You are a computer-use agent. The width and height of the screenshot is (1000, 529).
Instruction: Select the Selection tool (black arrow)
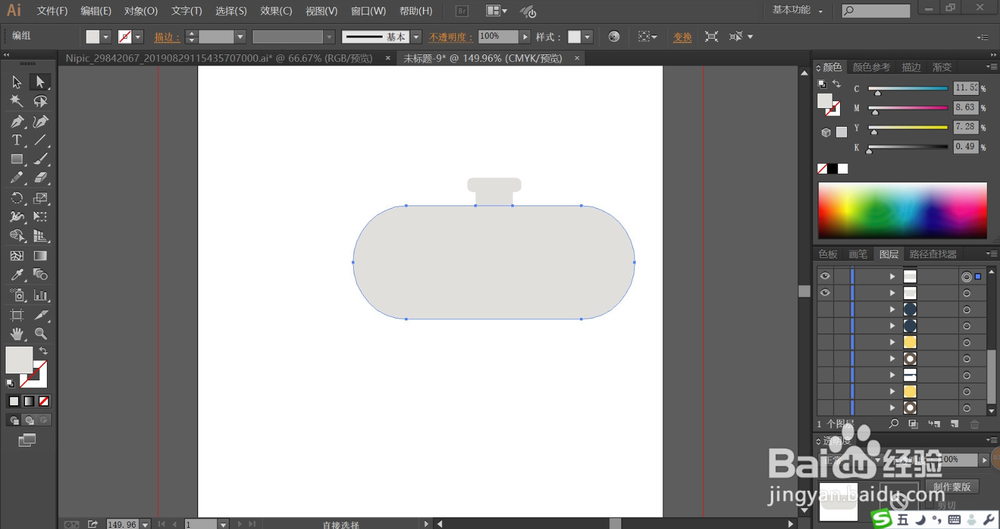(x=17, y=82)
